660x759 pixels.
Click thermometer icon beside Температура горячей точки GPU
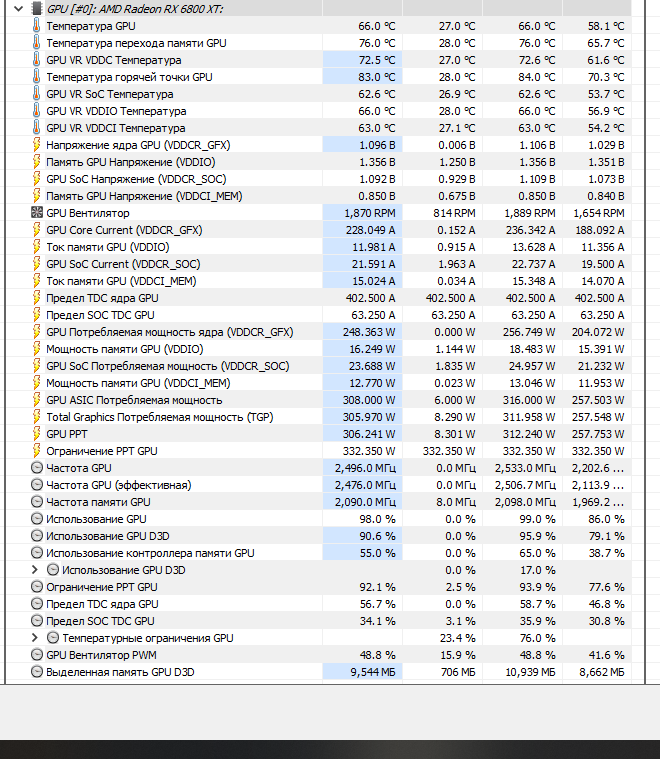coord(36,76)
